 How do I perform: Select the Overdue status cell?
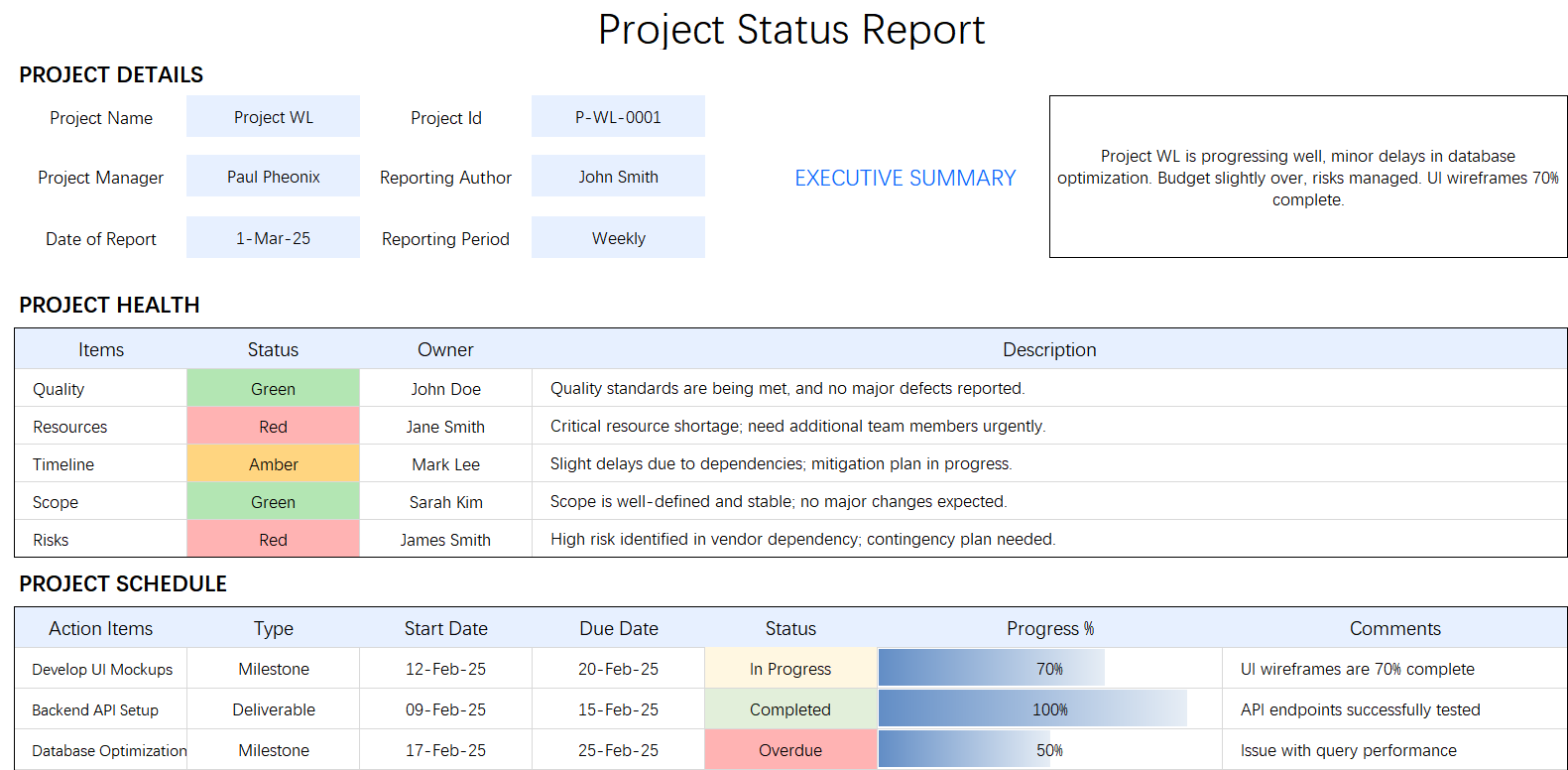pos(790,750)
